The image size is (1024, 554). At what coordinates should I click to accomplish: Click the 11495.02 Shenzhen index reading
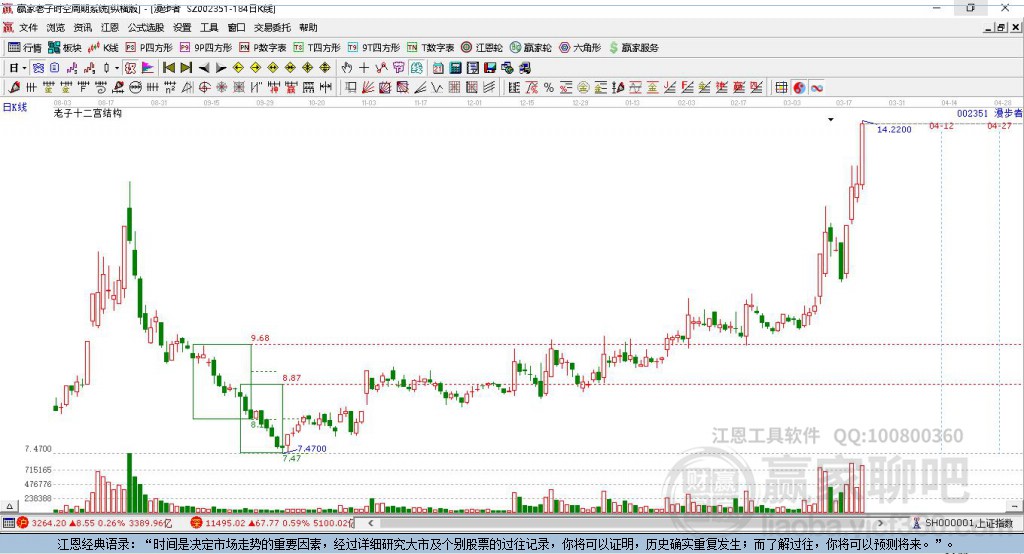224,523
